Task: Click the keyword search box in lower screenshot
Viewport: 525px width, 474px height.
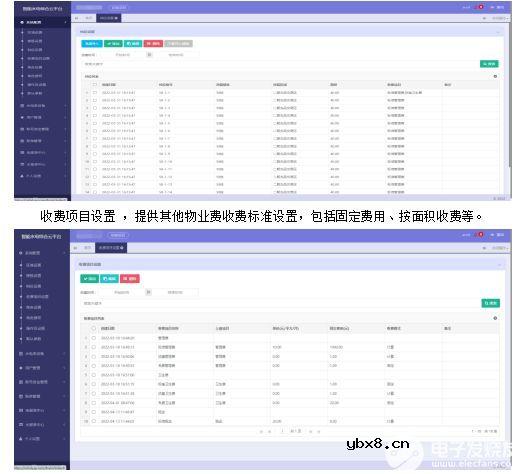Action: (281, 303)
